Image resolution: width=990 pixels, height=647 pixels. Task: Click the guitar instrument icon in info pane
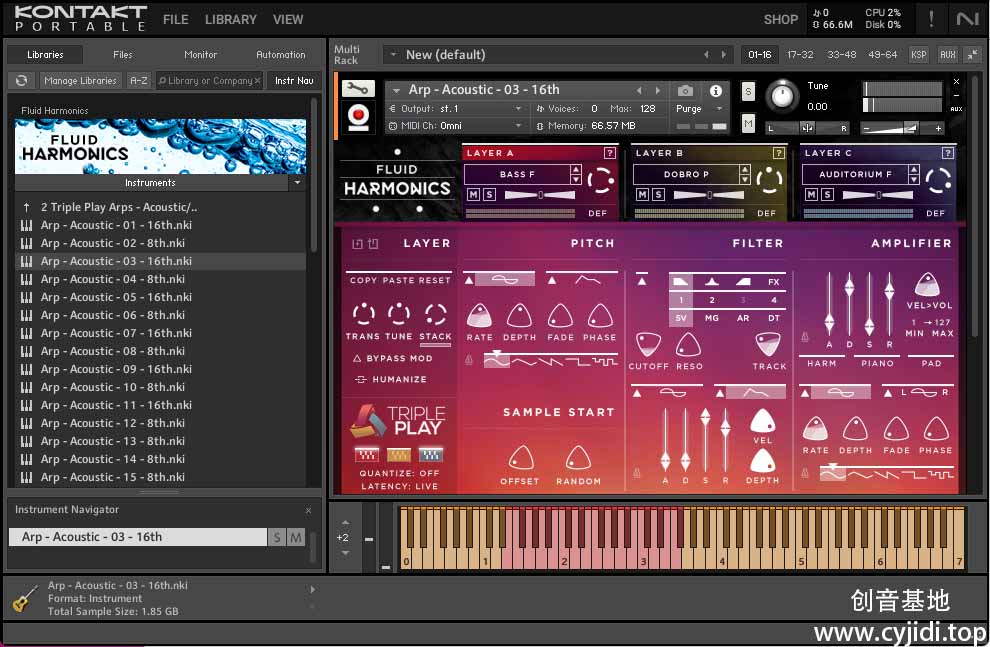(24, 598)
